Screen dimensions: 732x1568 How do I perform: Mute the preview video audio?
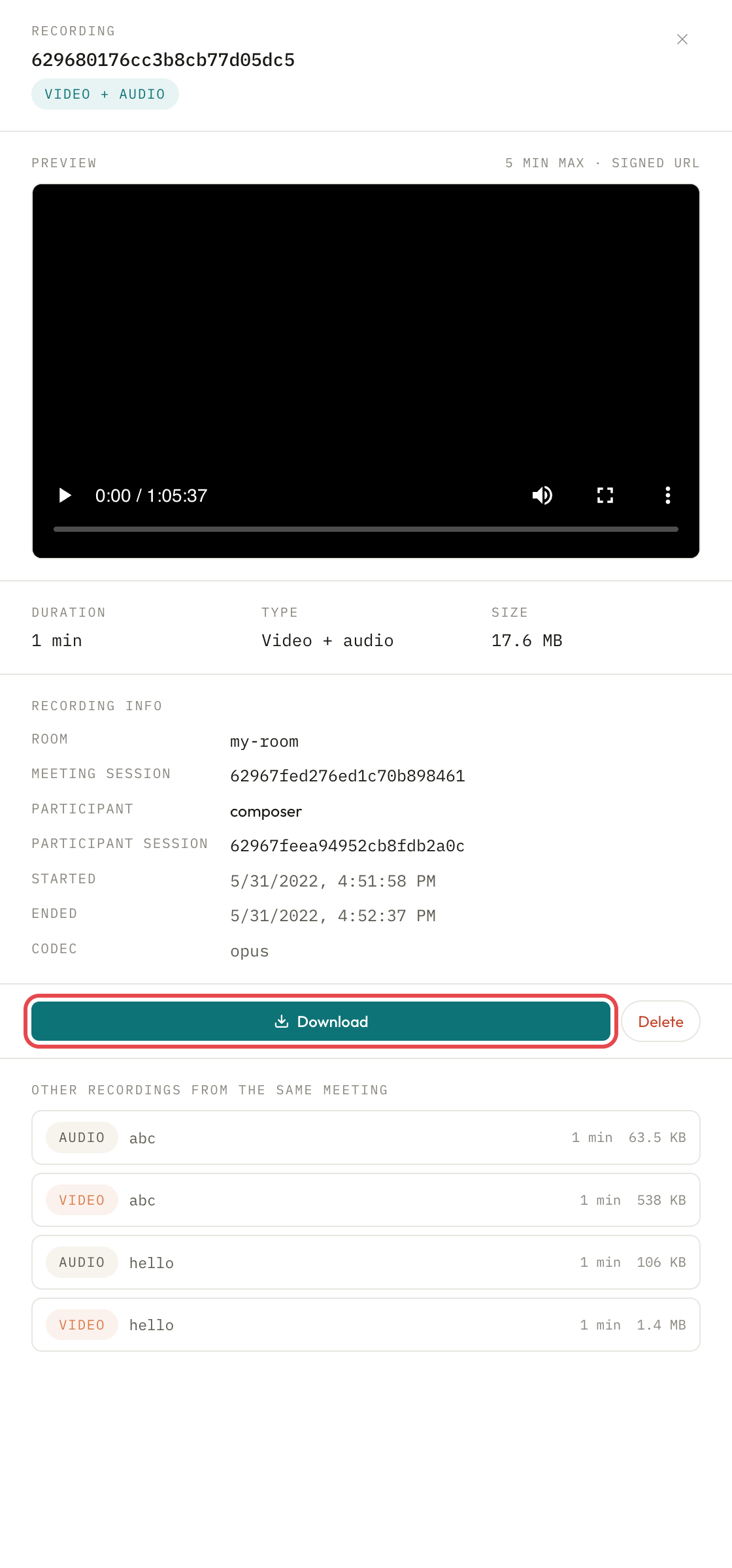point(542,495)
